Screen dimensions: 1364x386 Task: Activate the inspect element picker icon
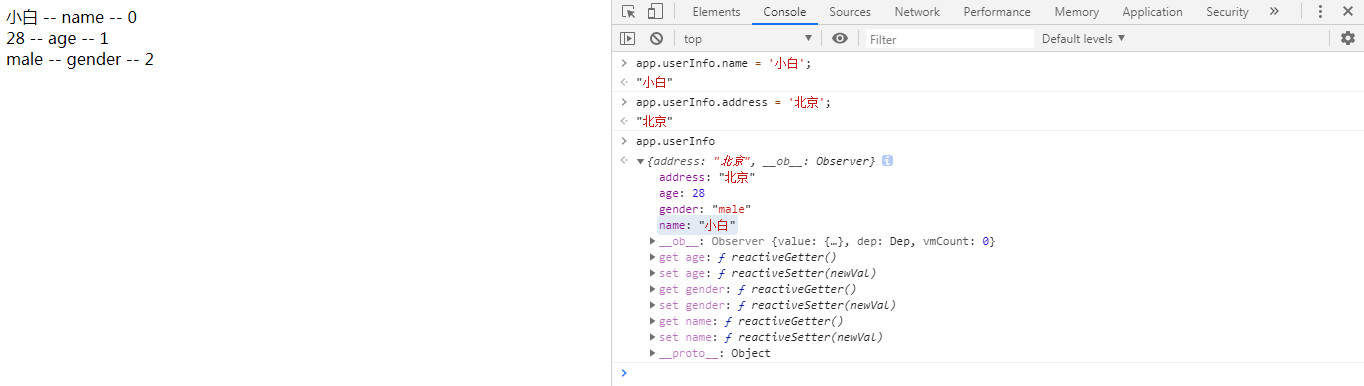(x=628, y=12)
